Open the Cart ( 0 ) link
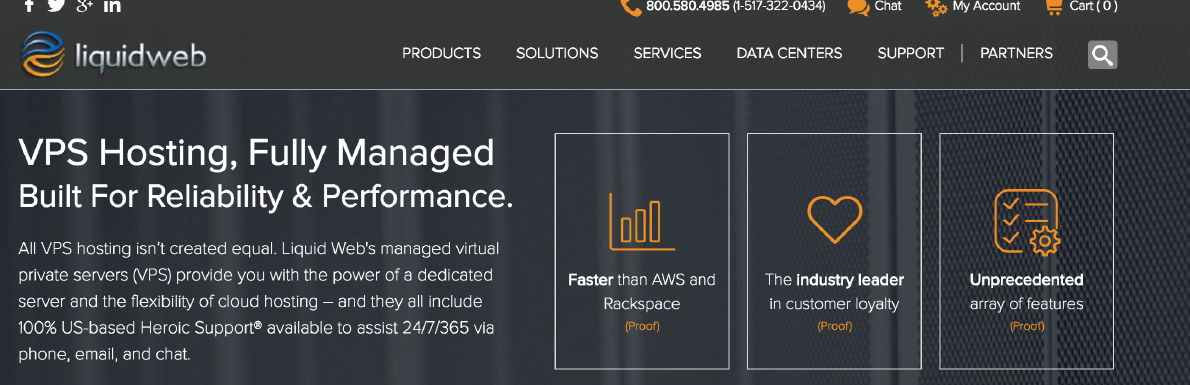 tap(1094, 6)
